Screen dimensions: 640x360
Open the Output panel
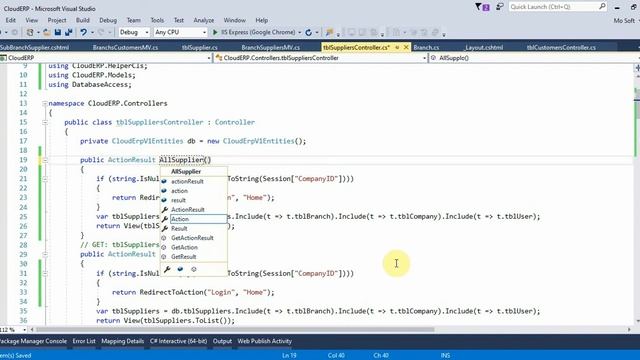(x=222, y=341)
